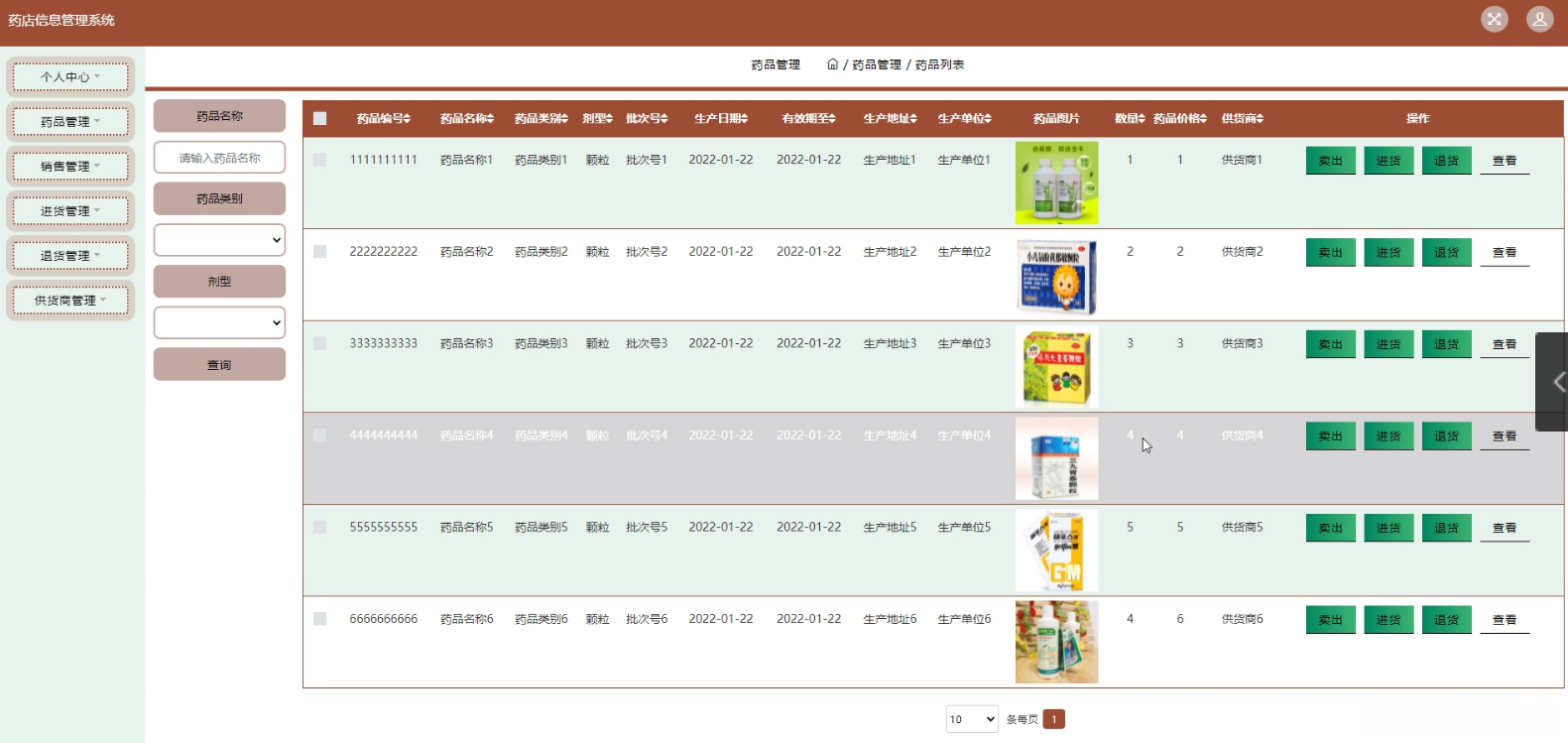Select the 药品类别1 cell
Viewport: 1568px width, 743px height.
(x=542, y=159)
